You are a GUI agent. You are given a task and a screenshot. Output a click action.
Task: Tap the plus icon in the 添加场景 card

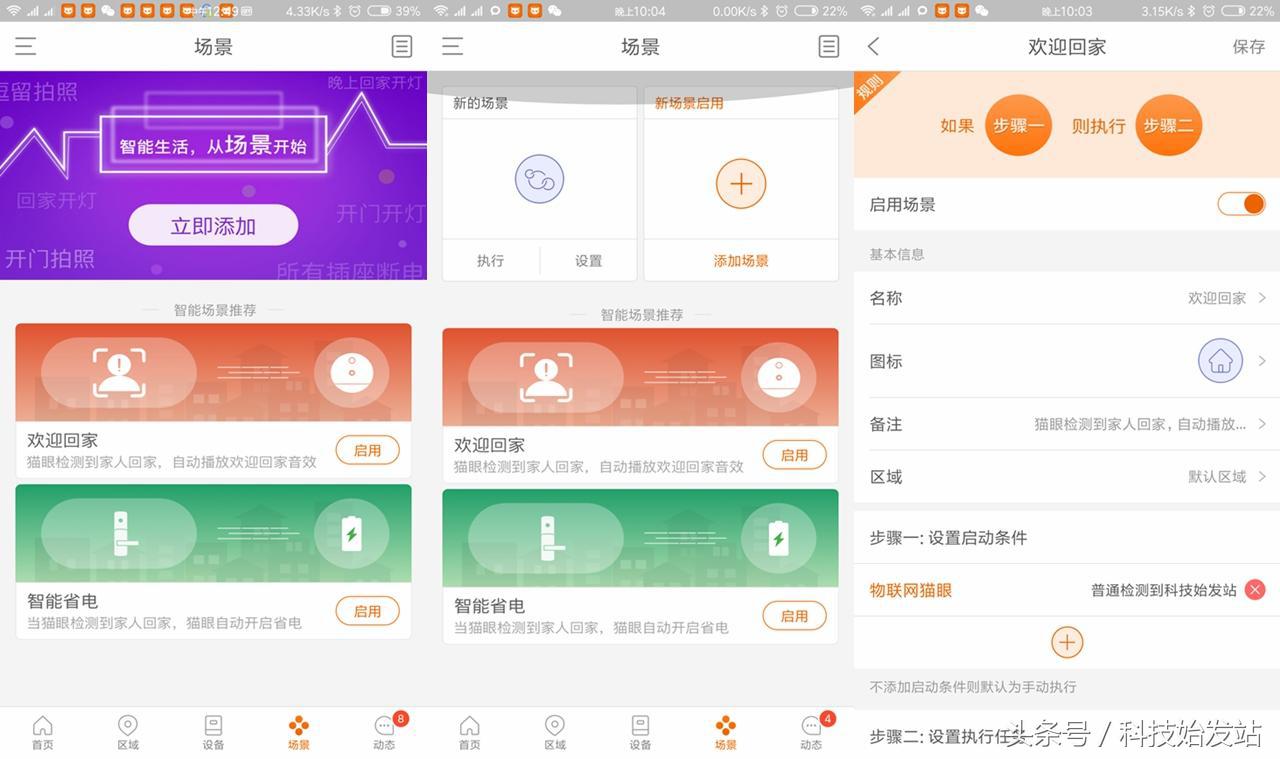point(740,184)
